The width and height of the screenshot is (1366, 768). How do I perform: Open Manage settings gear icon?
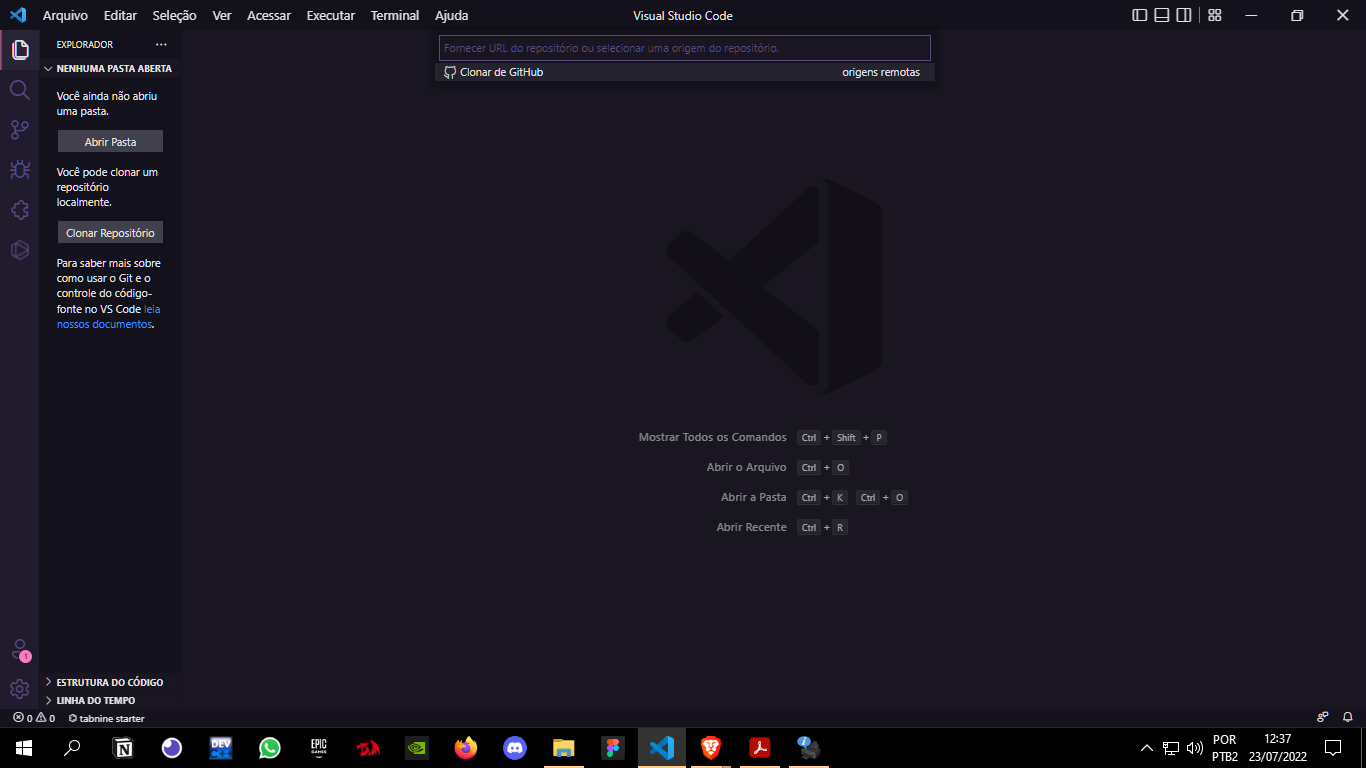pyautogui.click(x=19, y=689)
